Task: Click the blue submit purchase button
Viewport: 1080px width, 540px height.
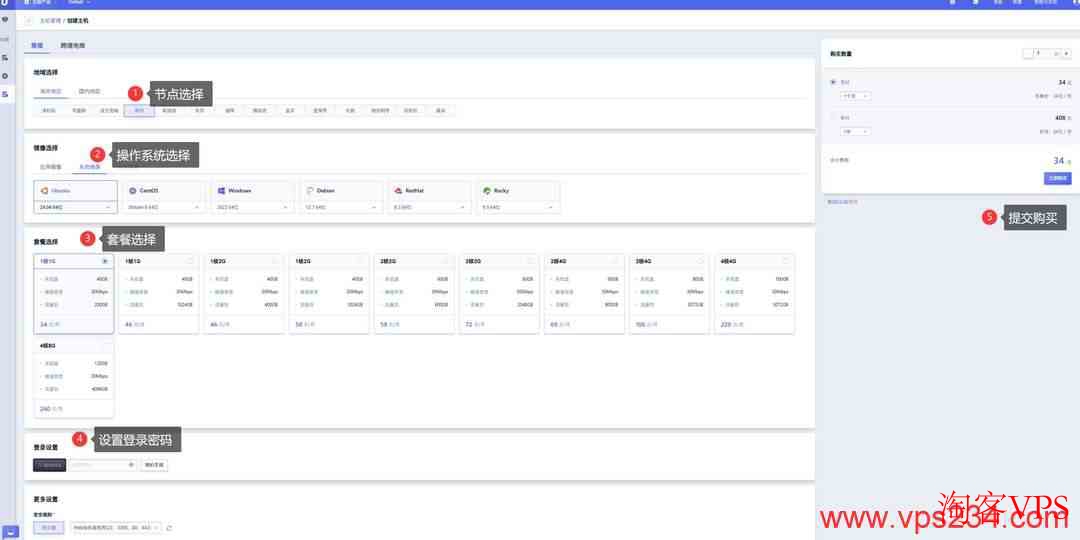Action: click(x=1057, y=178)
